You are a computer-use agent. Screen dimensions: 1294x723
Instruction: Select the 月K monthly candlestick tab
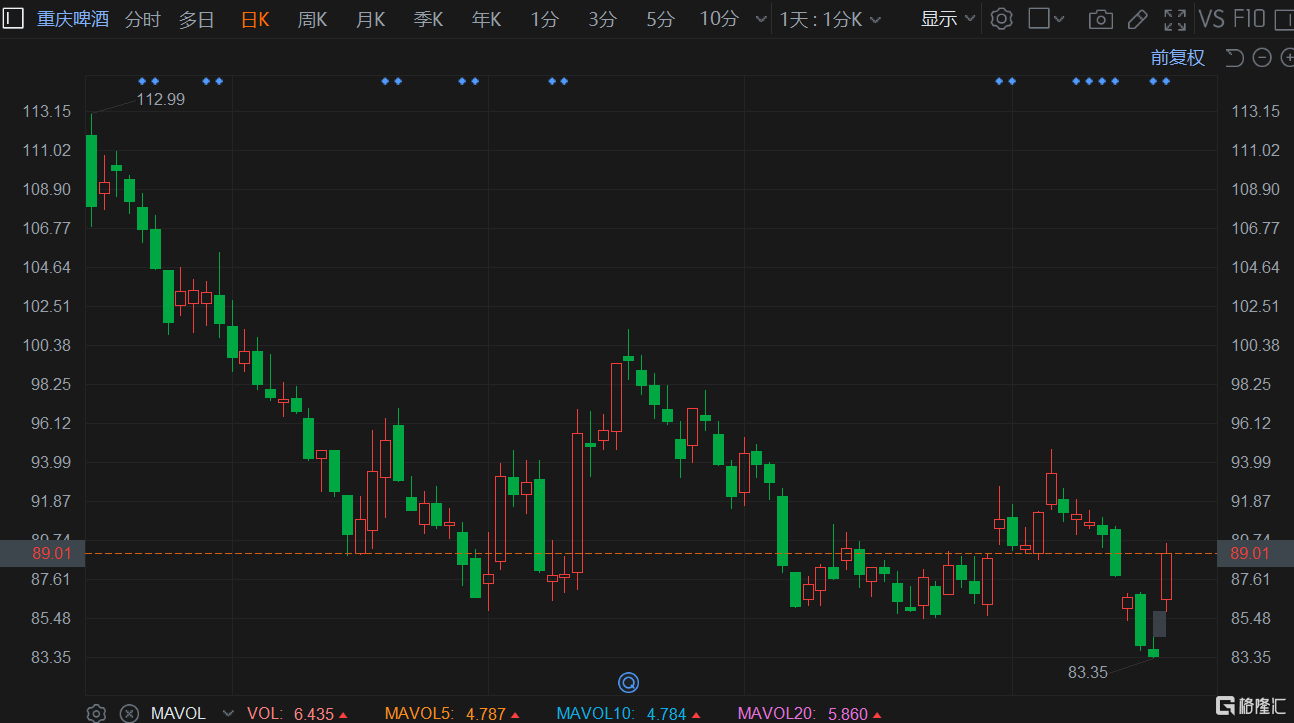tap(370, 19)
